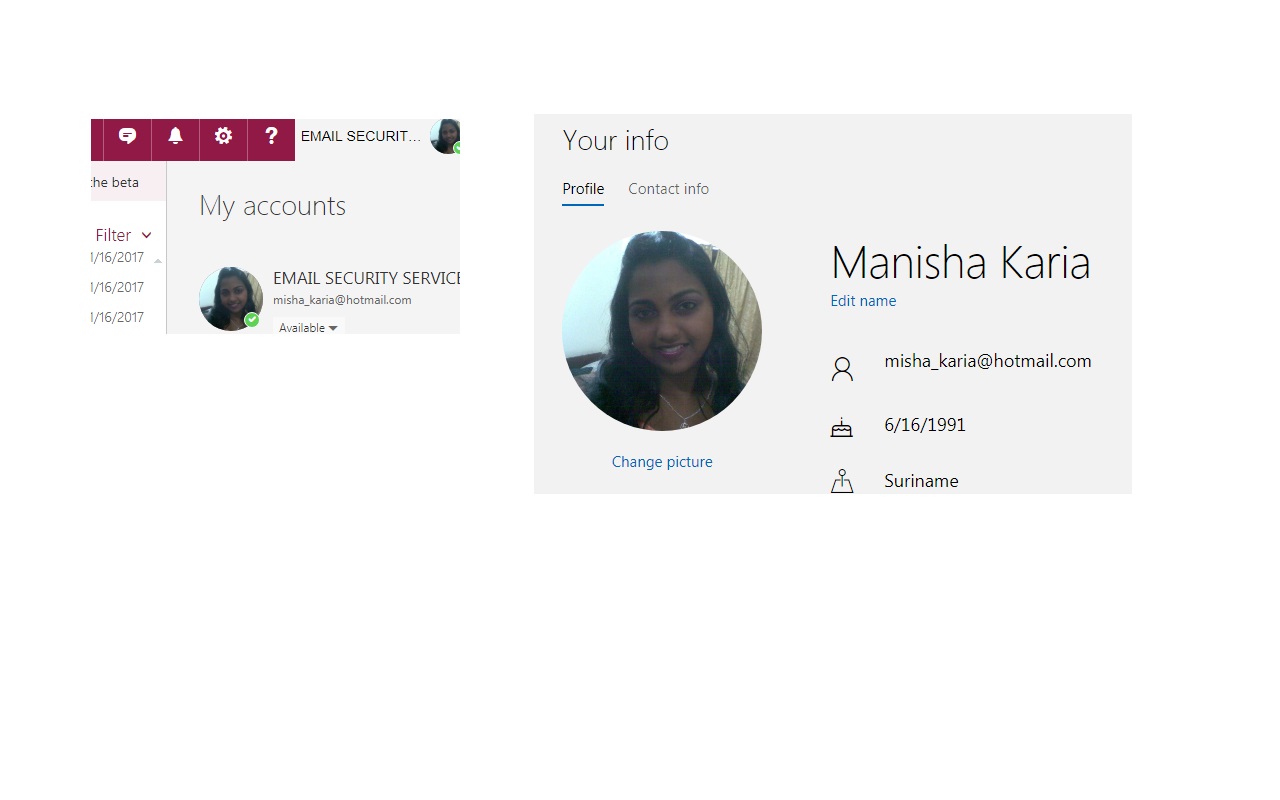Click the birthday cake icon
This screenshot has height=800, width=1280.
click(x=842, y=428)
